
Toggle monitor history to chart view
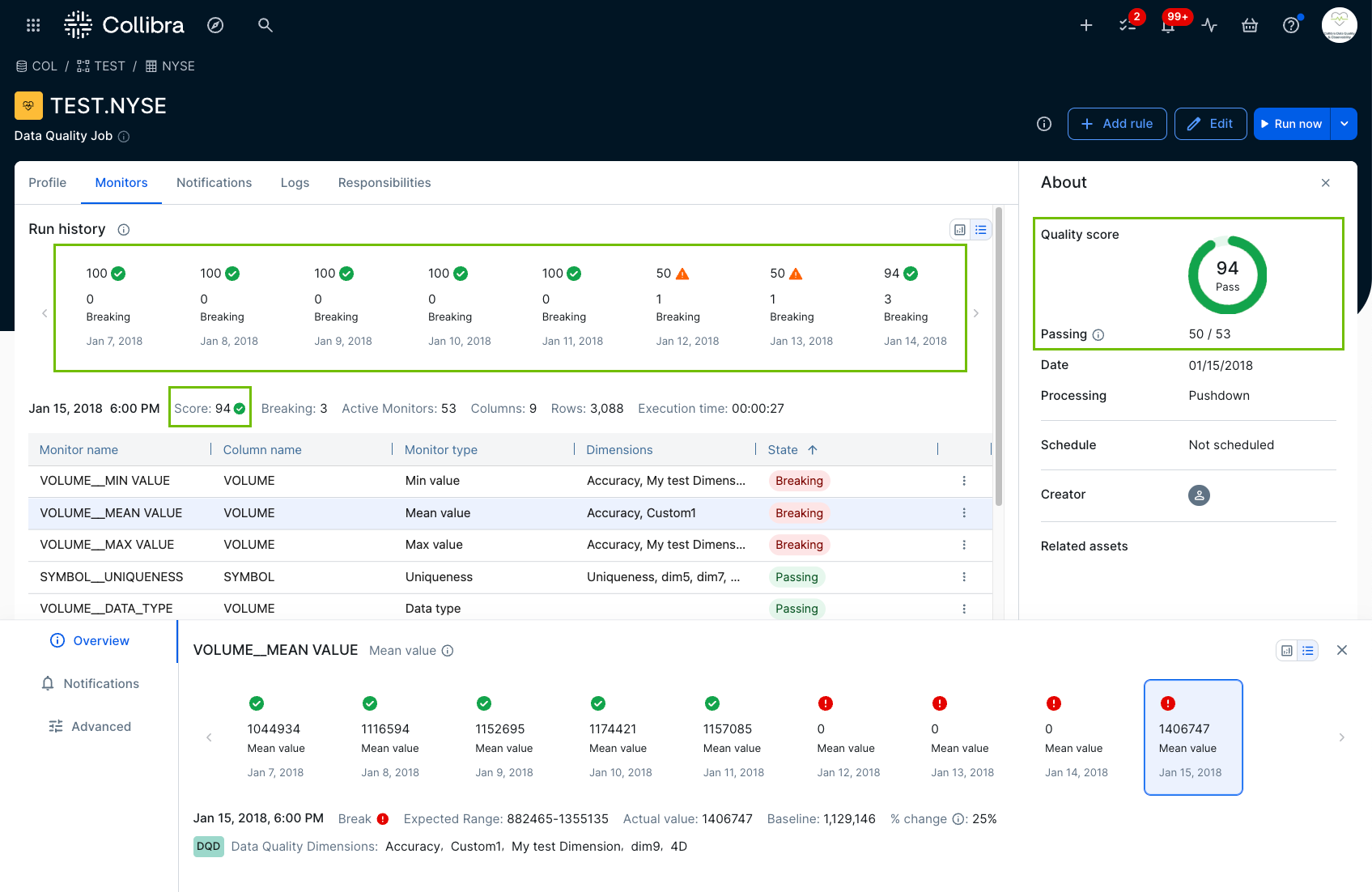[1287, 651]
